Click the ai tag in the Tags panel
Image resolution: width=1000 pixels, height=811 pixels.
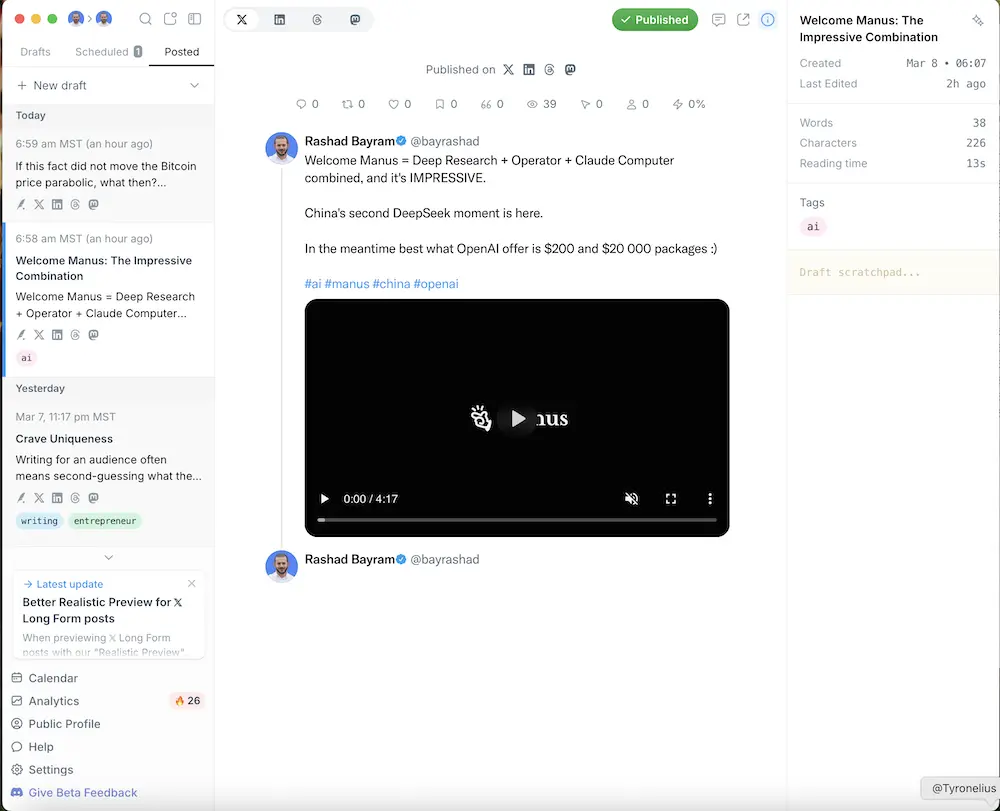813,226
